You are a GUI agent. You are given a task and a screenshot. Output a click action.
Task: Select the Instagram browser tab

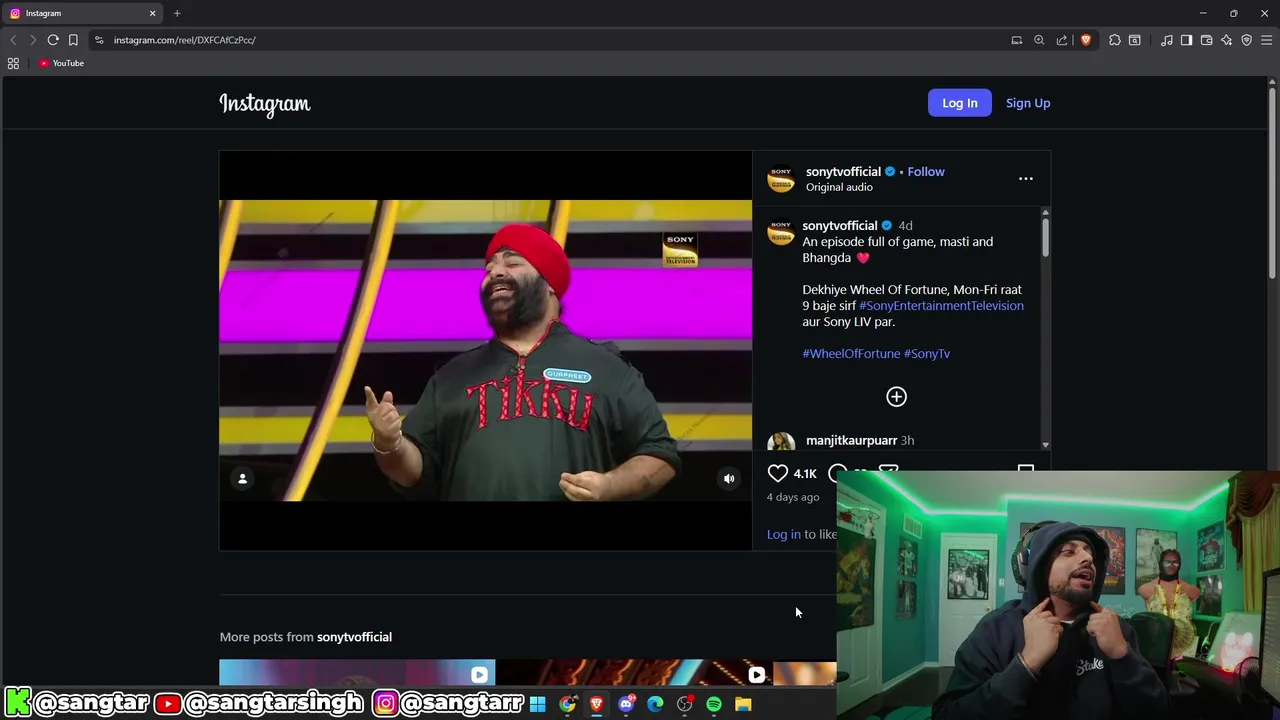tap(82, 13)
